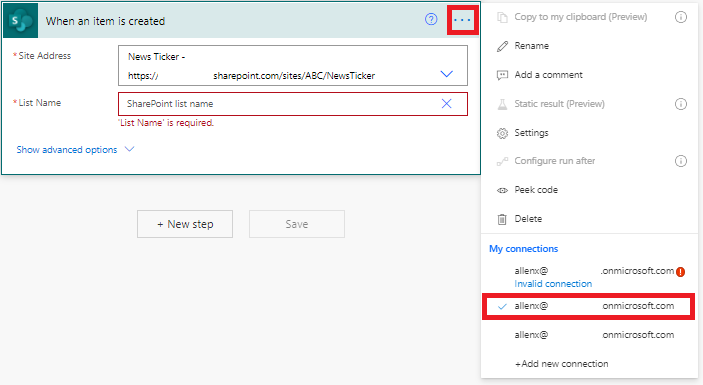Image resolution: width=703 pixels, height=385 pixels.
Task: Click the Copy to clipboard icon
Action: coord(502,17)
